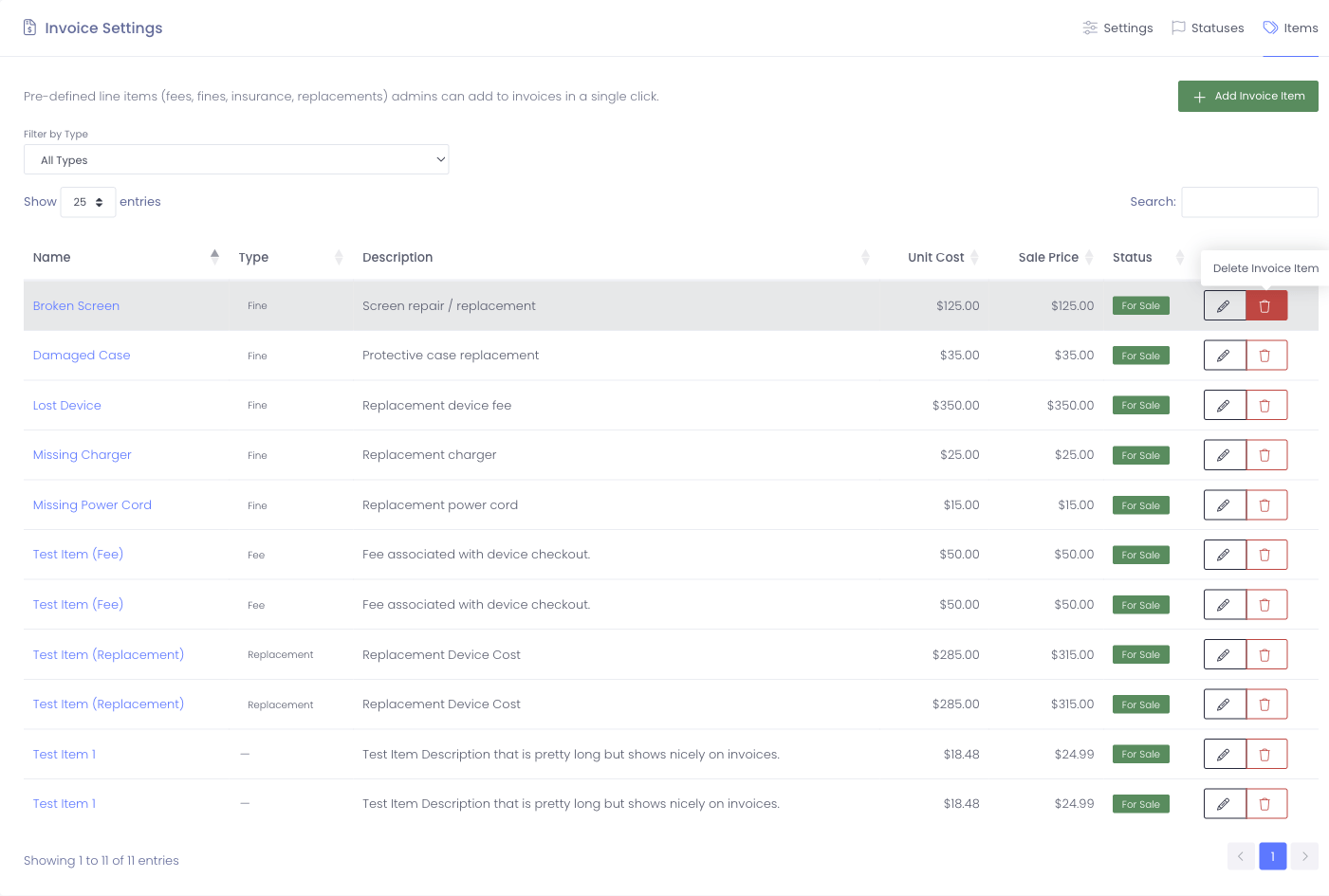Edit the Lost Device item

(1225, 405)
